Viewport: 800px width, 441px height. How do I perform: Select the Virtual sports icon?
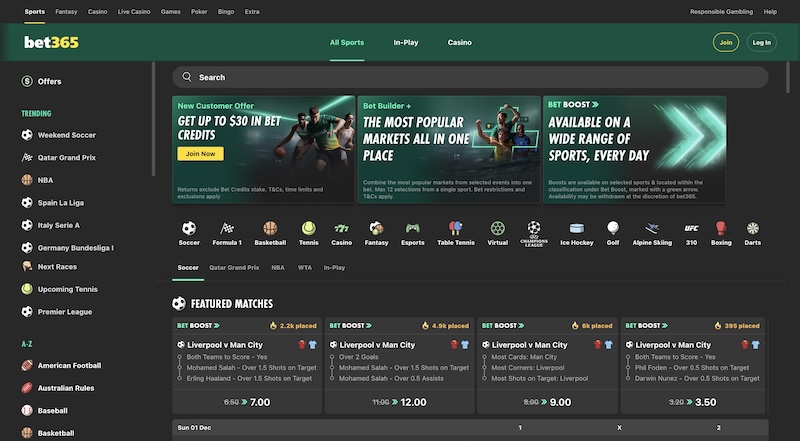497,228
